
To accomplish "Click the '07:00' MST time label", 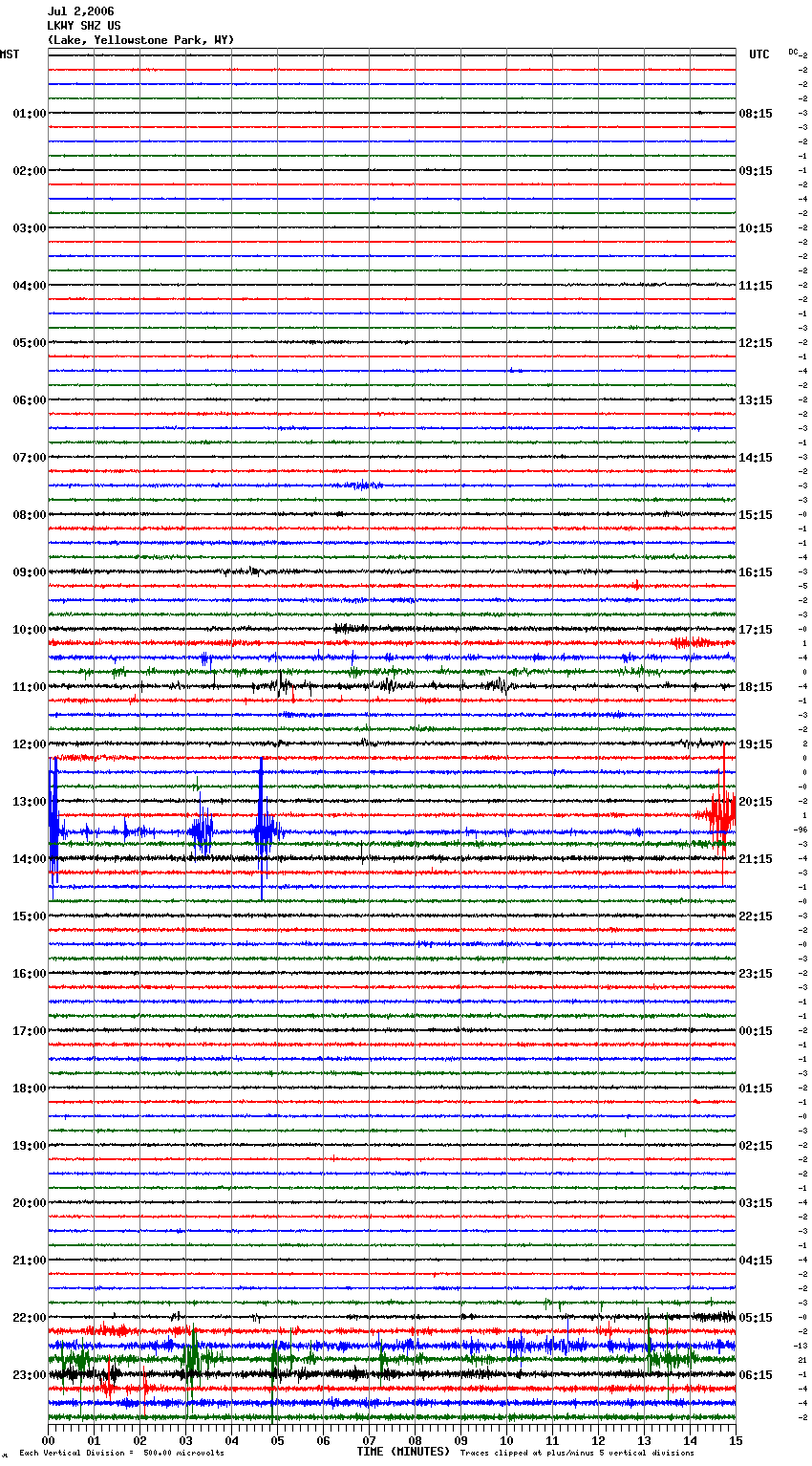I will 29,458.
